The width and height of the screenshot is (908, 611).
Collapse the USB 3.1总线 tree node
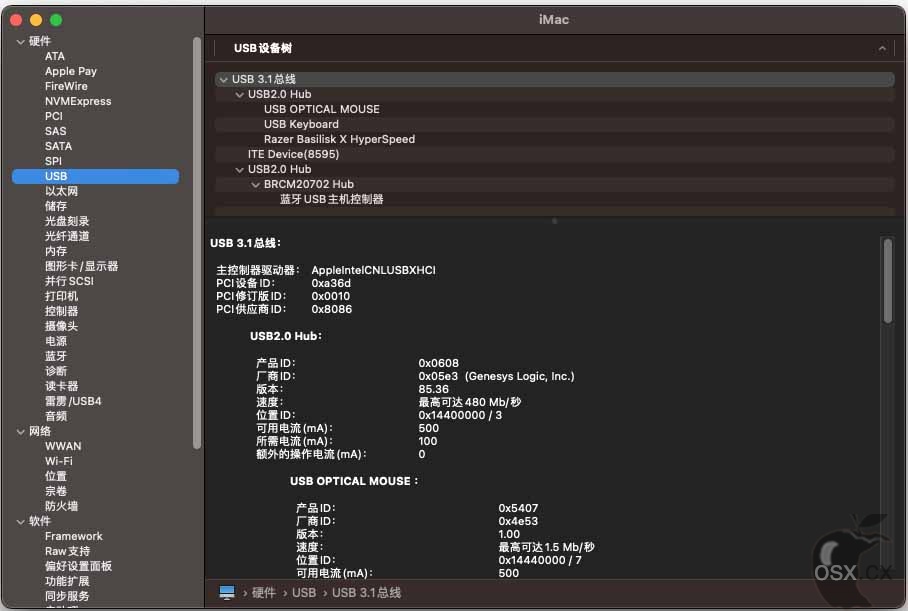pos(224,79)
